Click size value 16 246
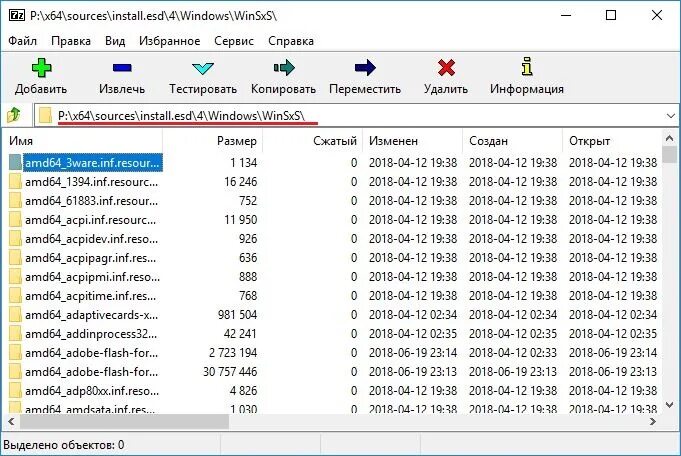Viewport: 681px width, 456px height. pyautogui.click(x=241, y=182)
